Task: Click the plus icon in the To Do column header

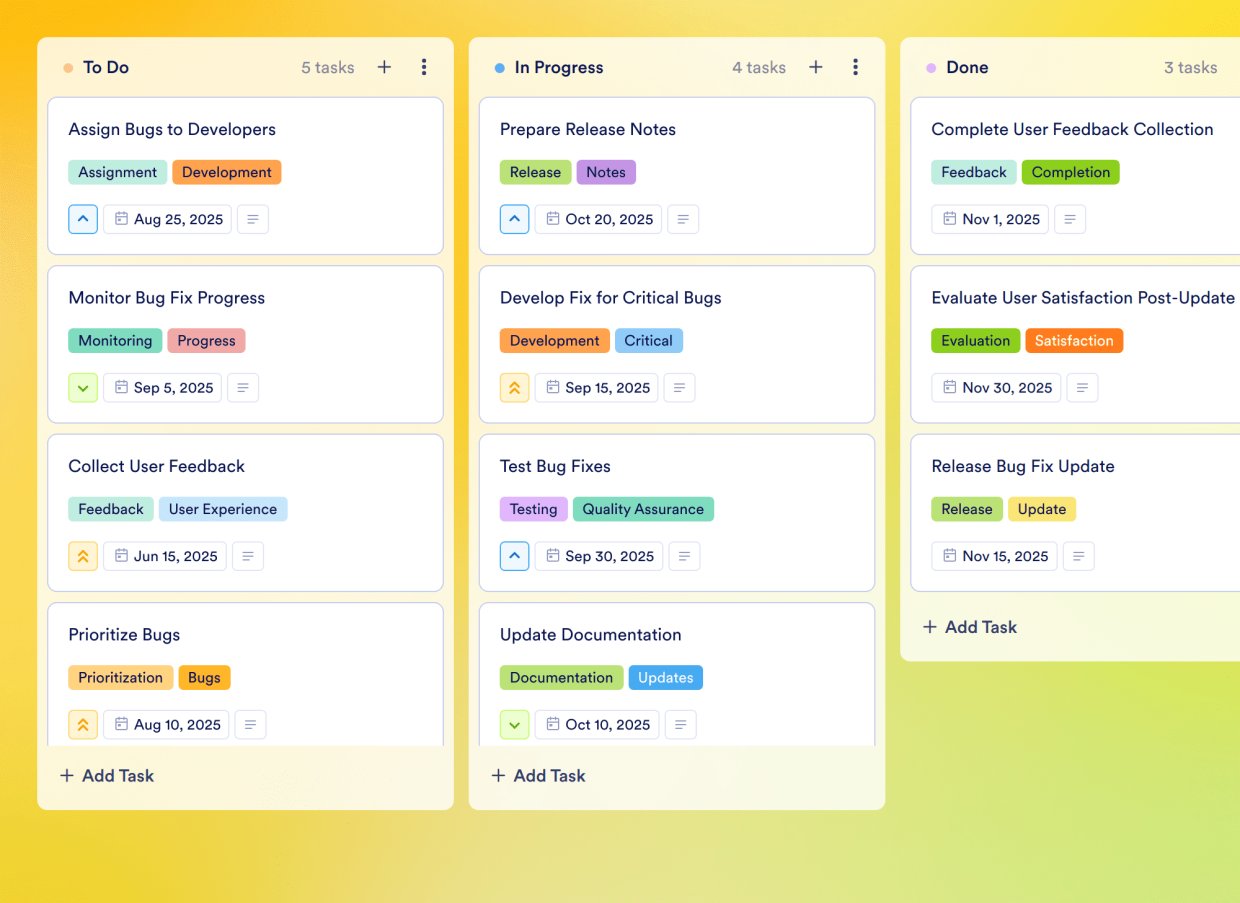Action: point(384,67)
